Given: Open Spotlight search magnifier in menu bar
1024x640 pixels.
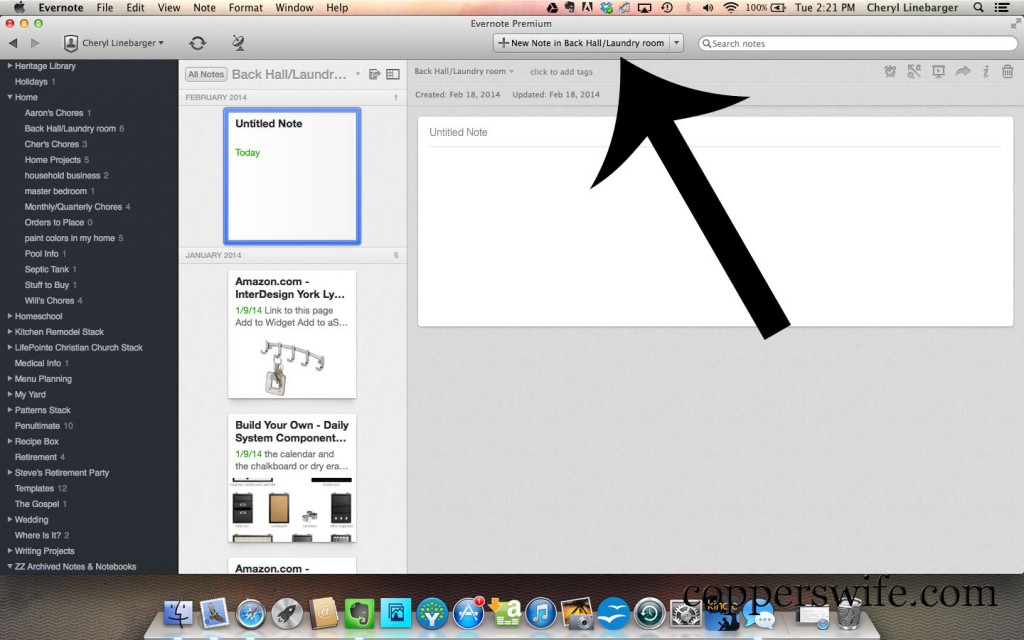Looking at the screenshot, I should tap(978, 8).
